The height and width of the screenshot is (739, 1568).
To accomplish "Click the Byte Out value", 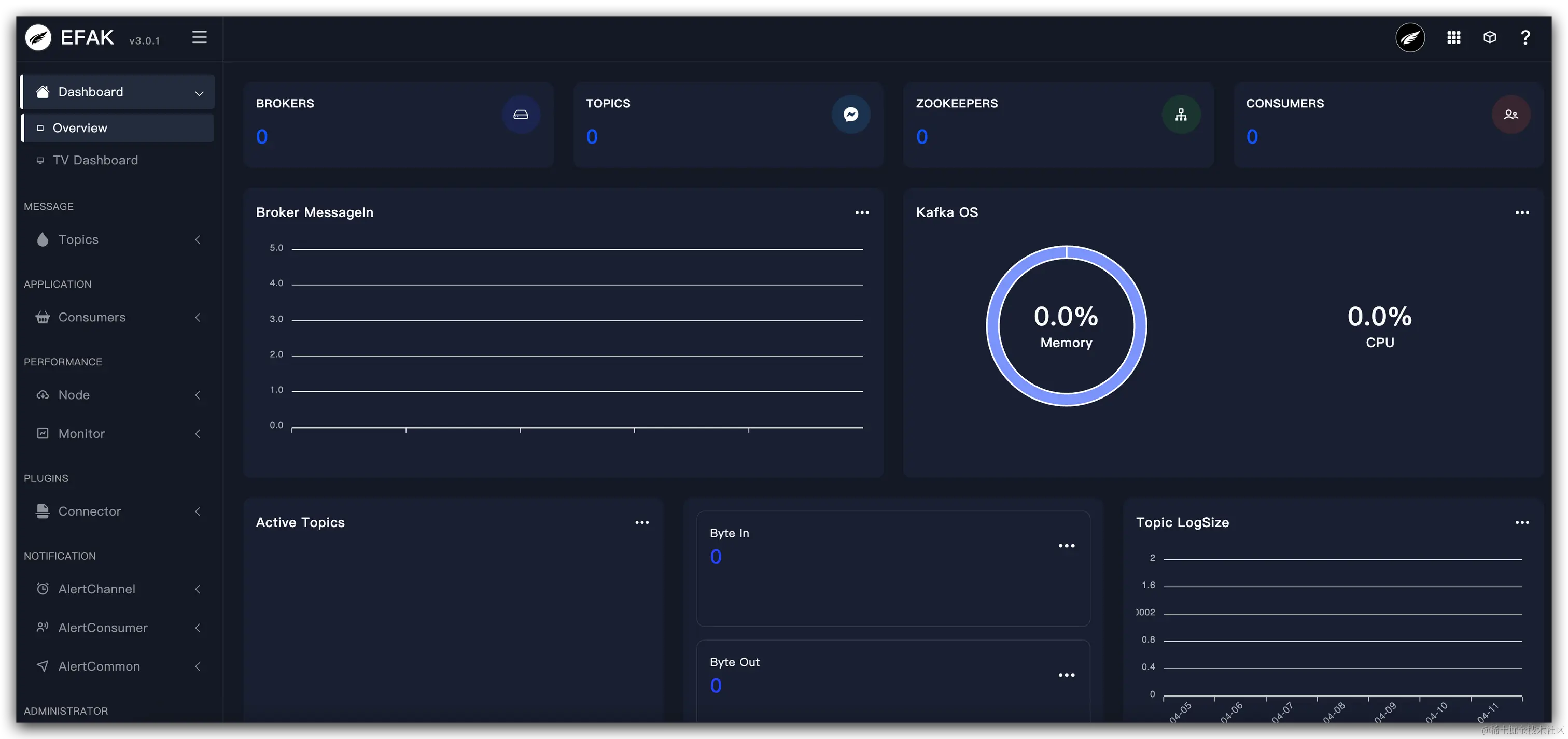I will click(x=716, y=686).
